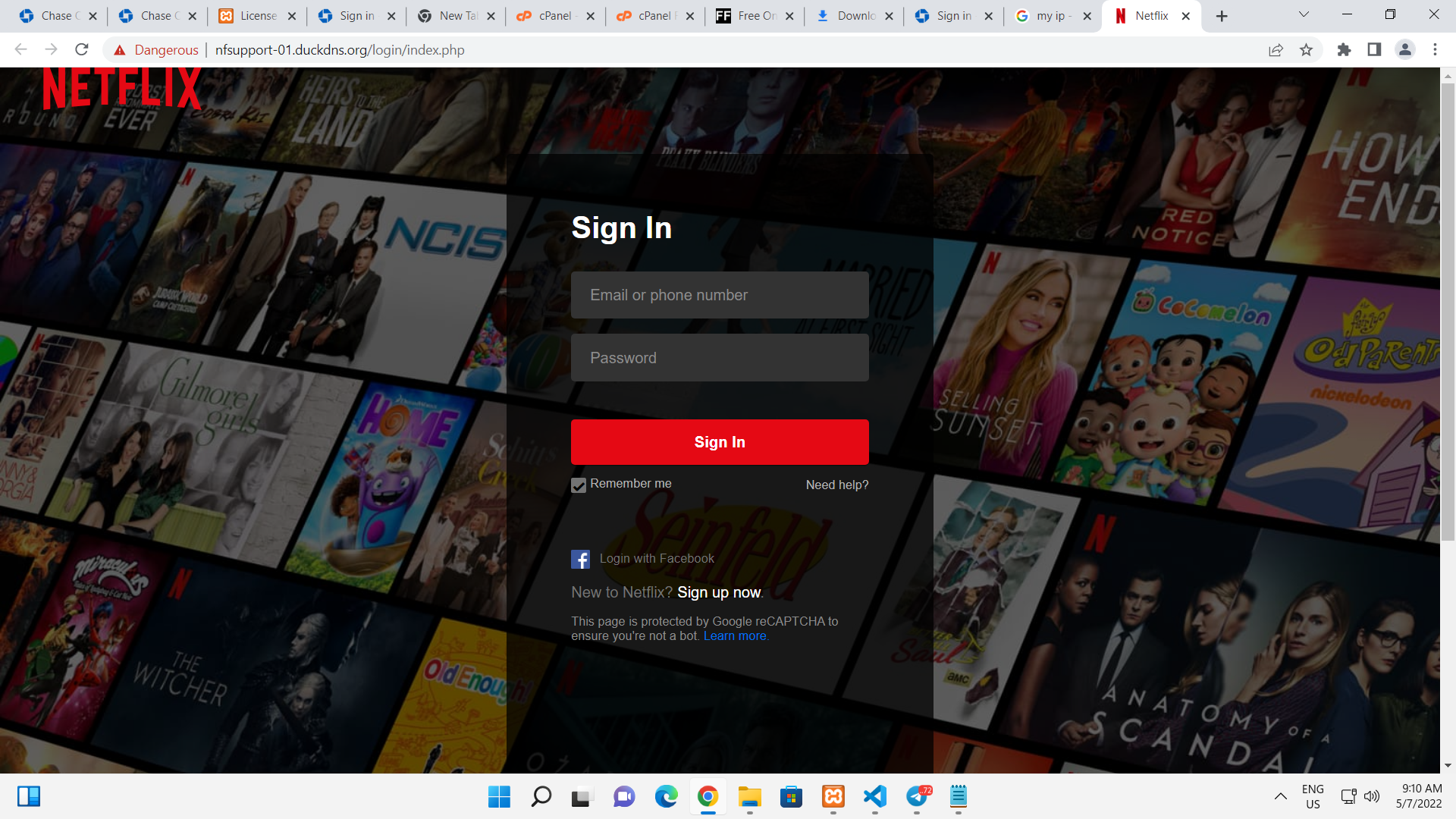Switch to the Download tab

coord(855,16)
